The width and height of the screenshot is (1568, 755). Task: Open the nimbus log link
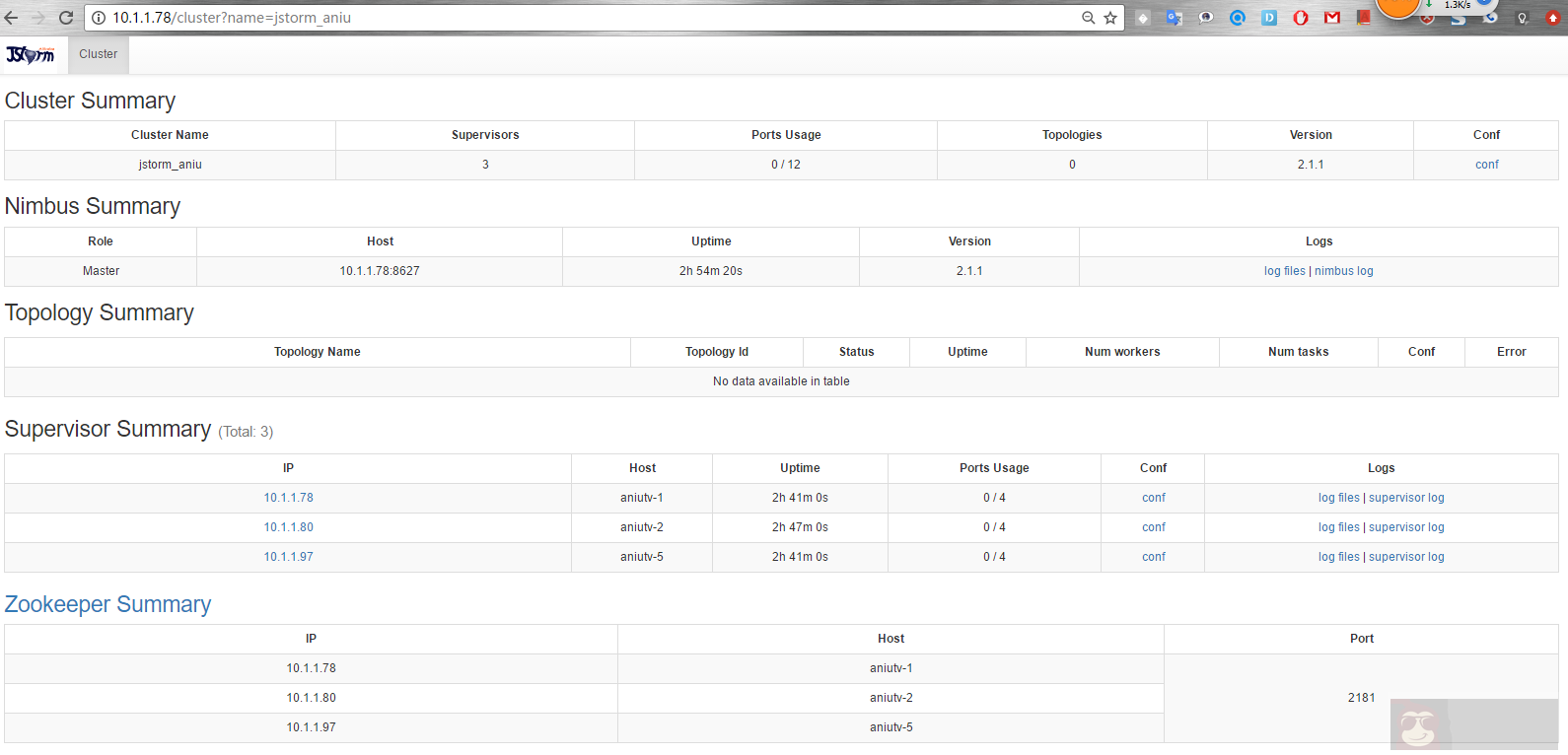point(1343,271)
